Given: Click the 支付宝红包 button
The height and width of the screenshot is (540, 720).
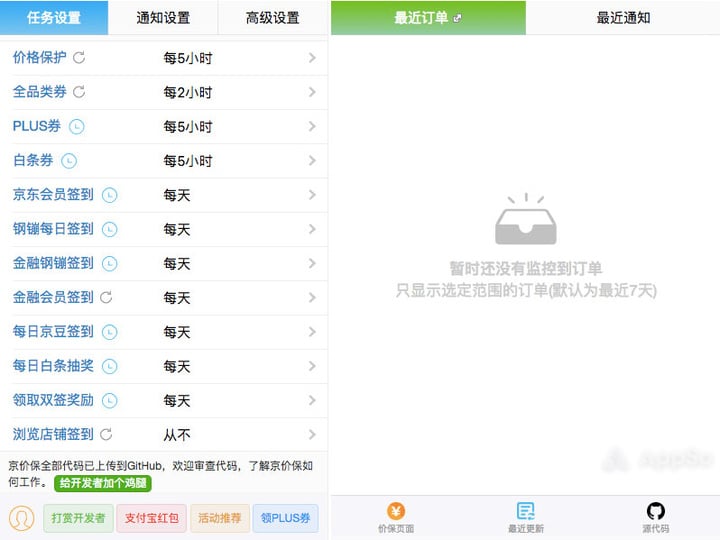Looking at the screenshot, I should [152, 518].
